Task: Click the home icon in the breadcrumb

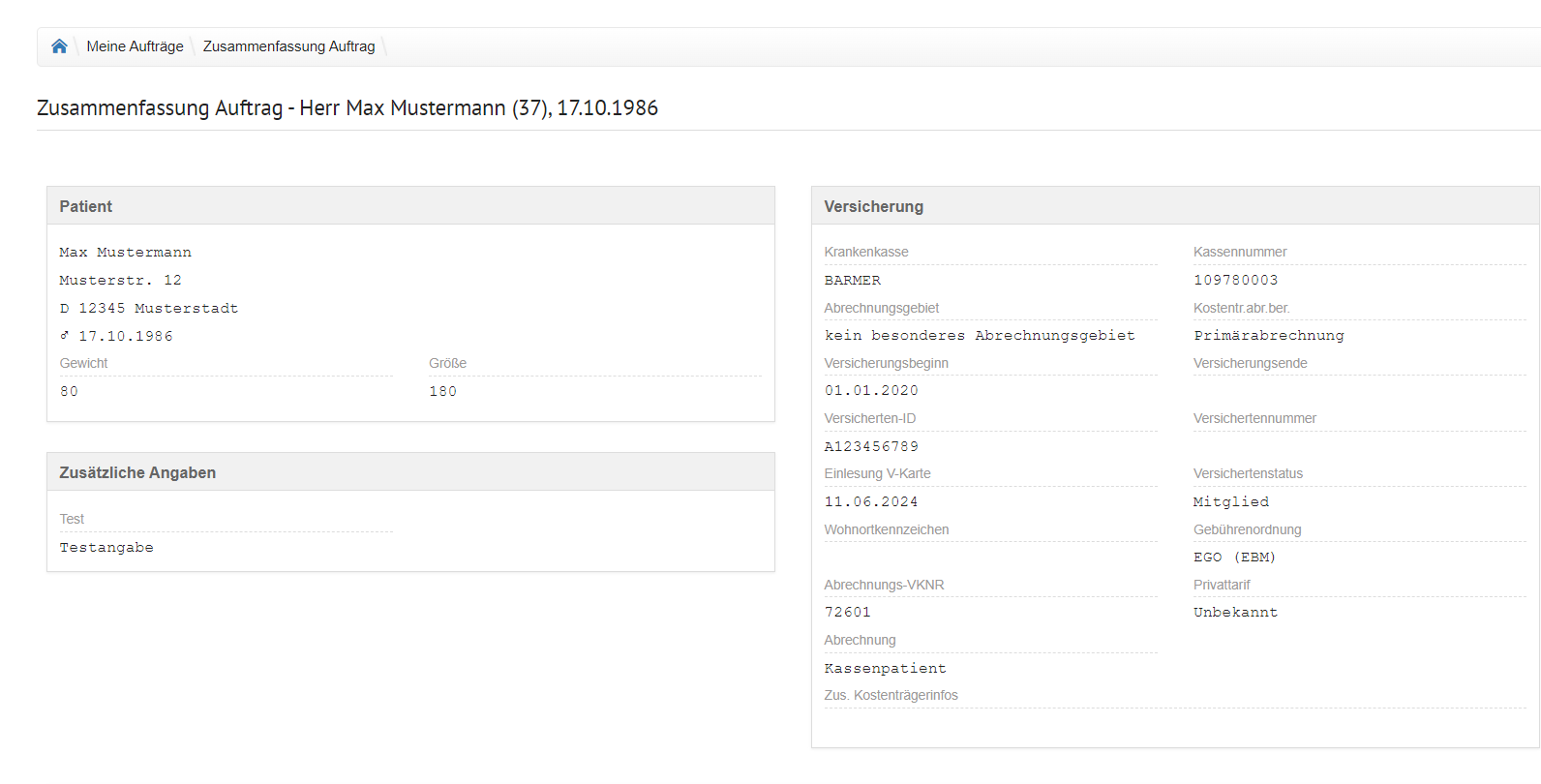Action: [x=59, y=46]
